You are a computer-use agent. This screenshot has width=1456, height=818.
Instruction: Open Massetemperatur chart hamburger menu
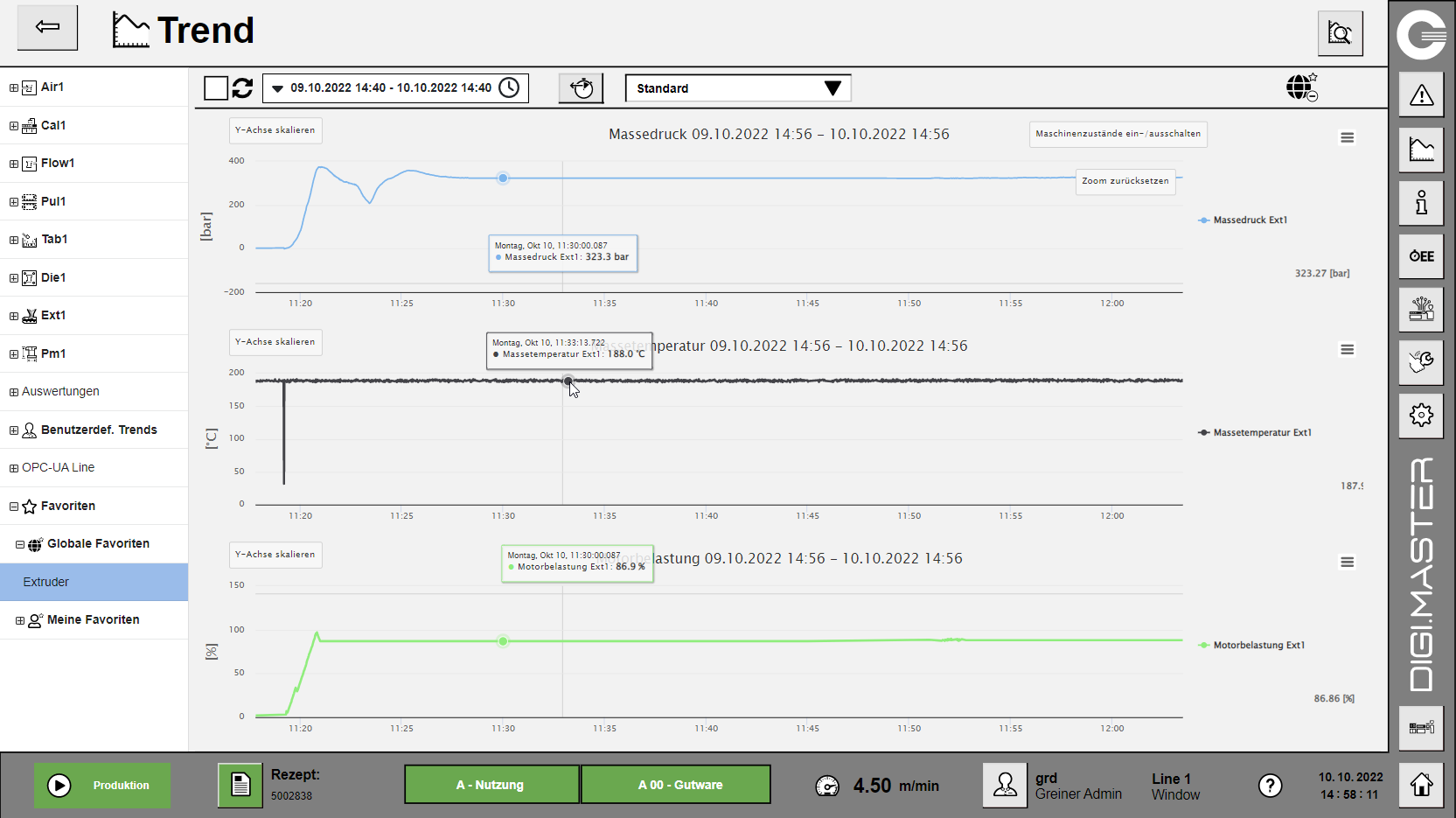1347,349
